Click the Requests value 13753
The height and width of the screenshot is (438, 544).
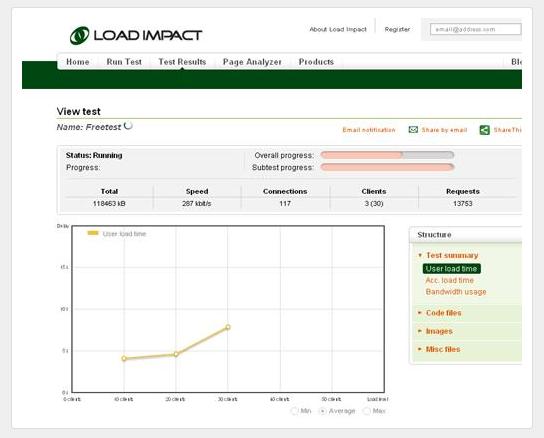[463, 204]
